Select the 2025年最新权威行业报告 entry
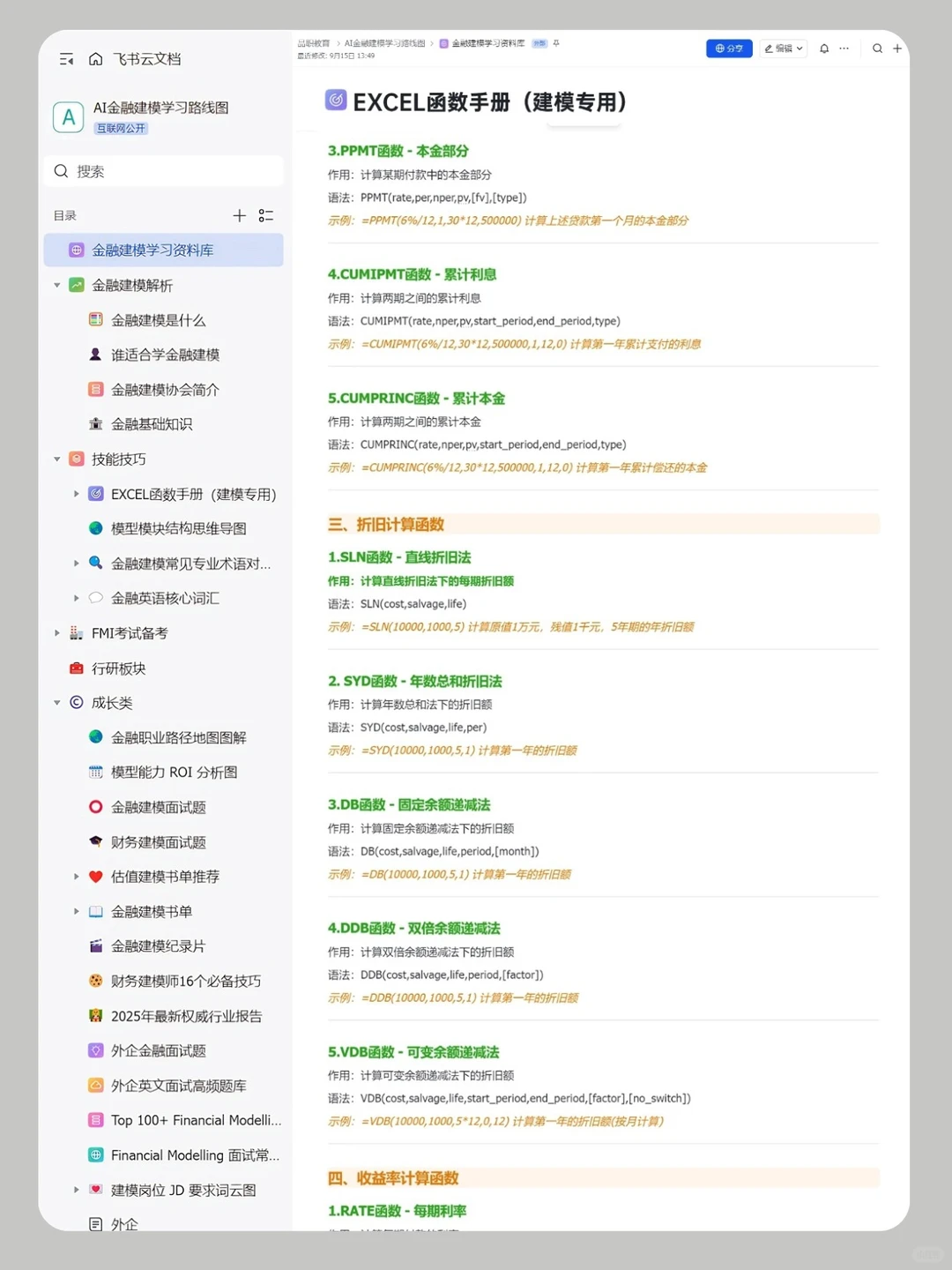The height and width of the screenshot is (1270, 952). pyautogui.click(x=186, y=1016)
